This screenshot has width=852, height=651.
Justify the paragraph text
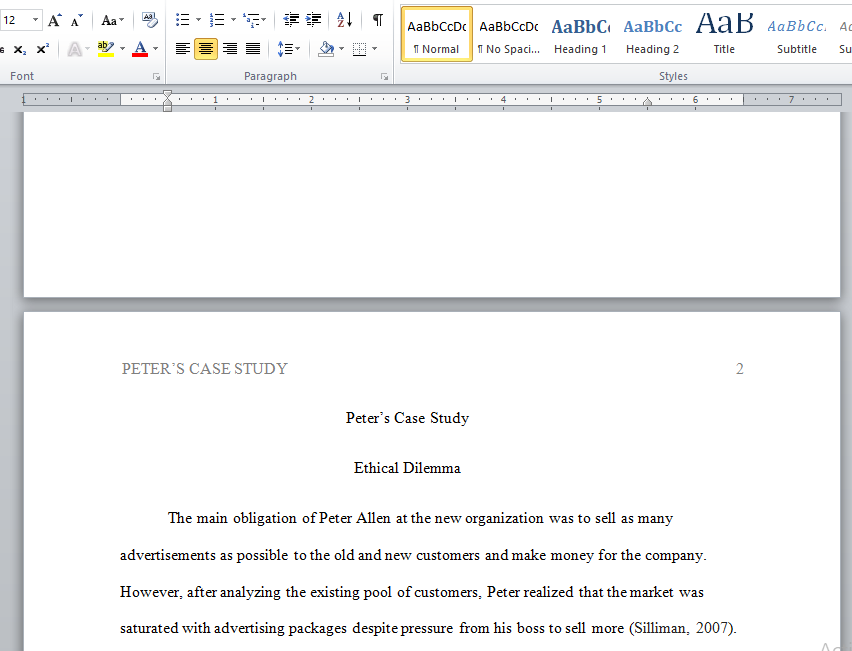tap(253, 49)
